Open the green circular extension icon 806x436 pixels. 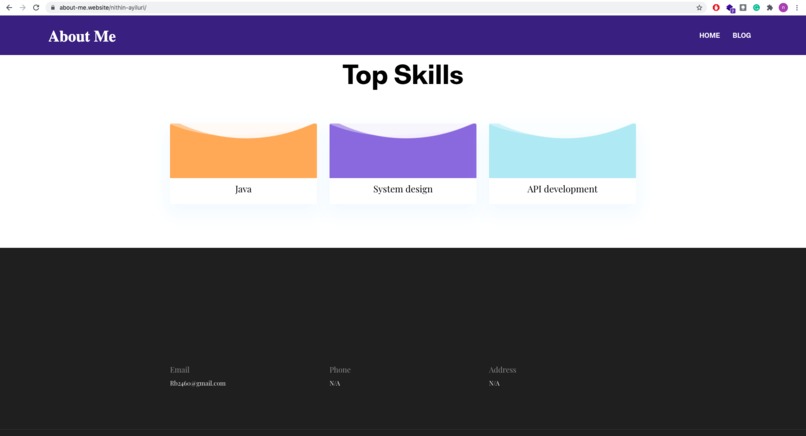point(756,8)
